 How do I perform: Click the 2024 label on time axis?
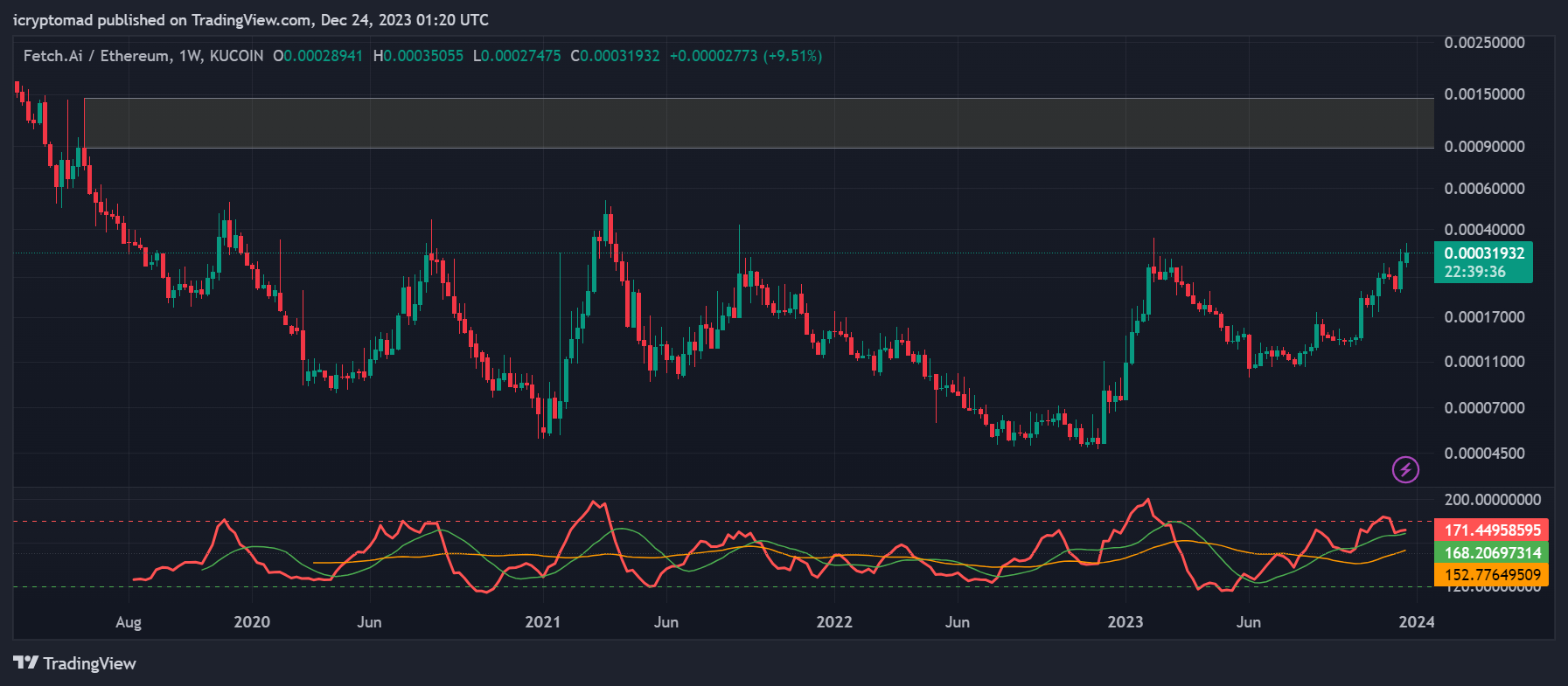[1416, 622]
